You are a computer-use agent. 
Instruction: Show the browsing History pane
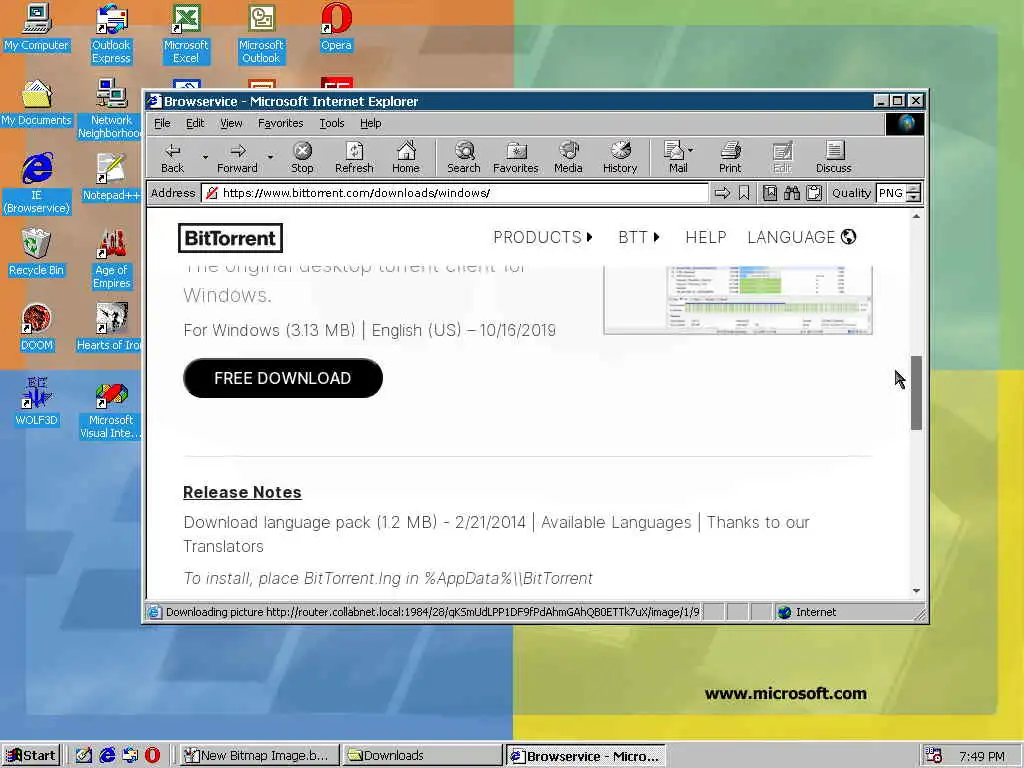(x=620, y=157)
